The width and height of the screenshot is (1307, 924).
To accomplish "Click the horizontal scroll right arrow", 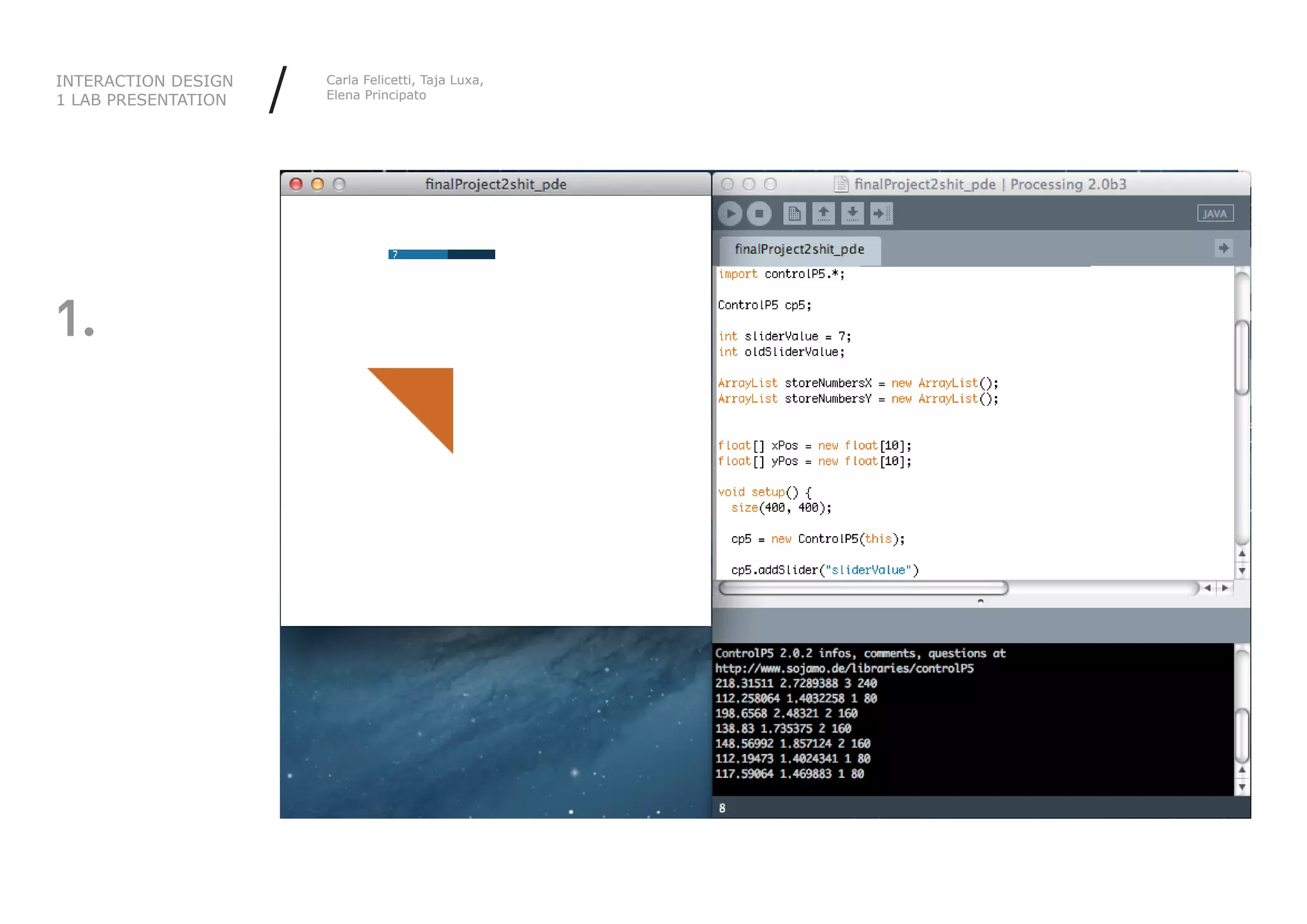I will (x=1225, y=588).
